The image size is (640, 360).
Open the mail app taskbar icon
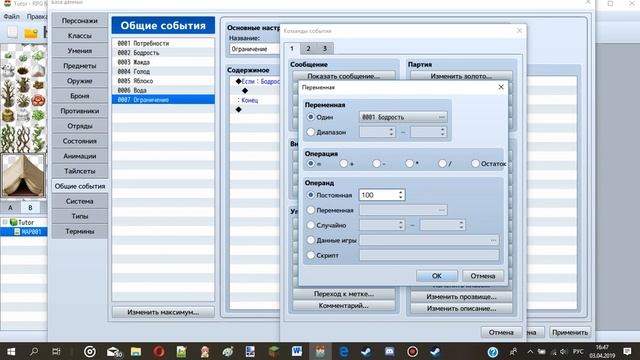click(x=113, y=351)
